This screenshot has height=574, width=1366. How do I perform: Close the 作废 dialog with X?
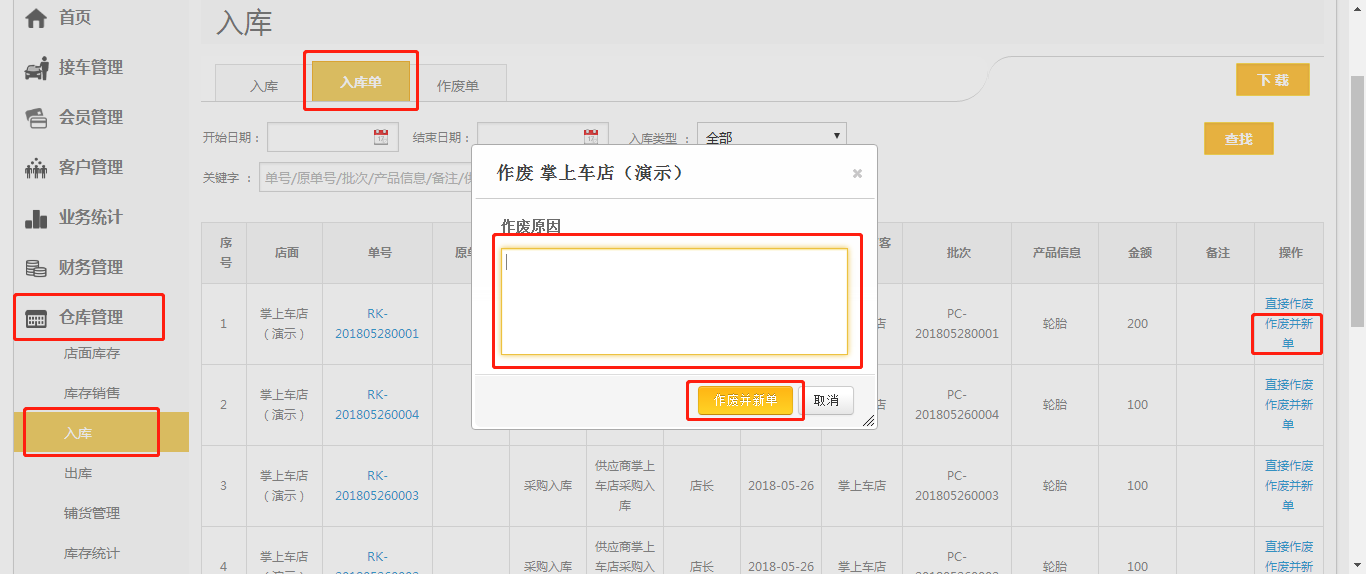point(857,173)
